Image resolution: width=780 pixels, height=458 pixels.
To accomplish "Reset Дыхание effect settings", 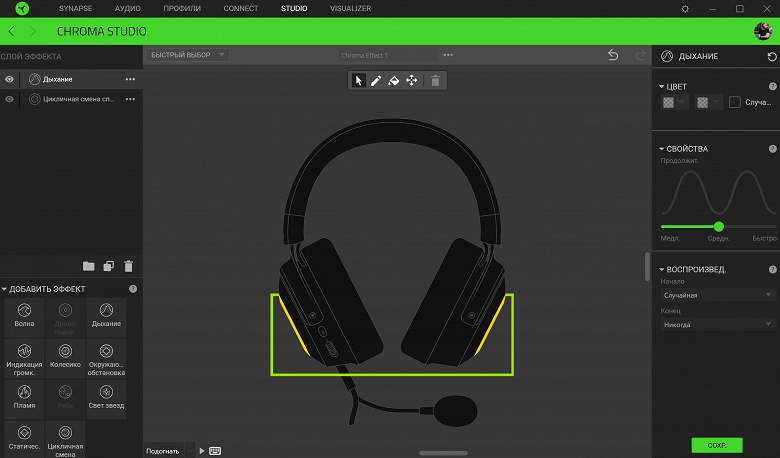I will click(x=772, y=57).
